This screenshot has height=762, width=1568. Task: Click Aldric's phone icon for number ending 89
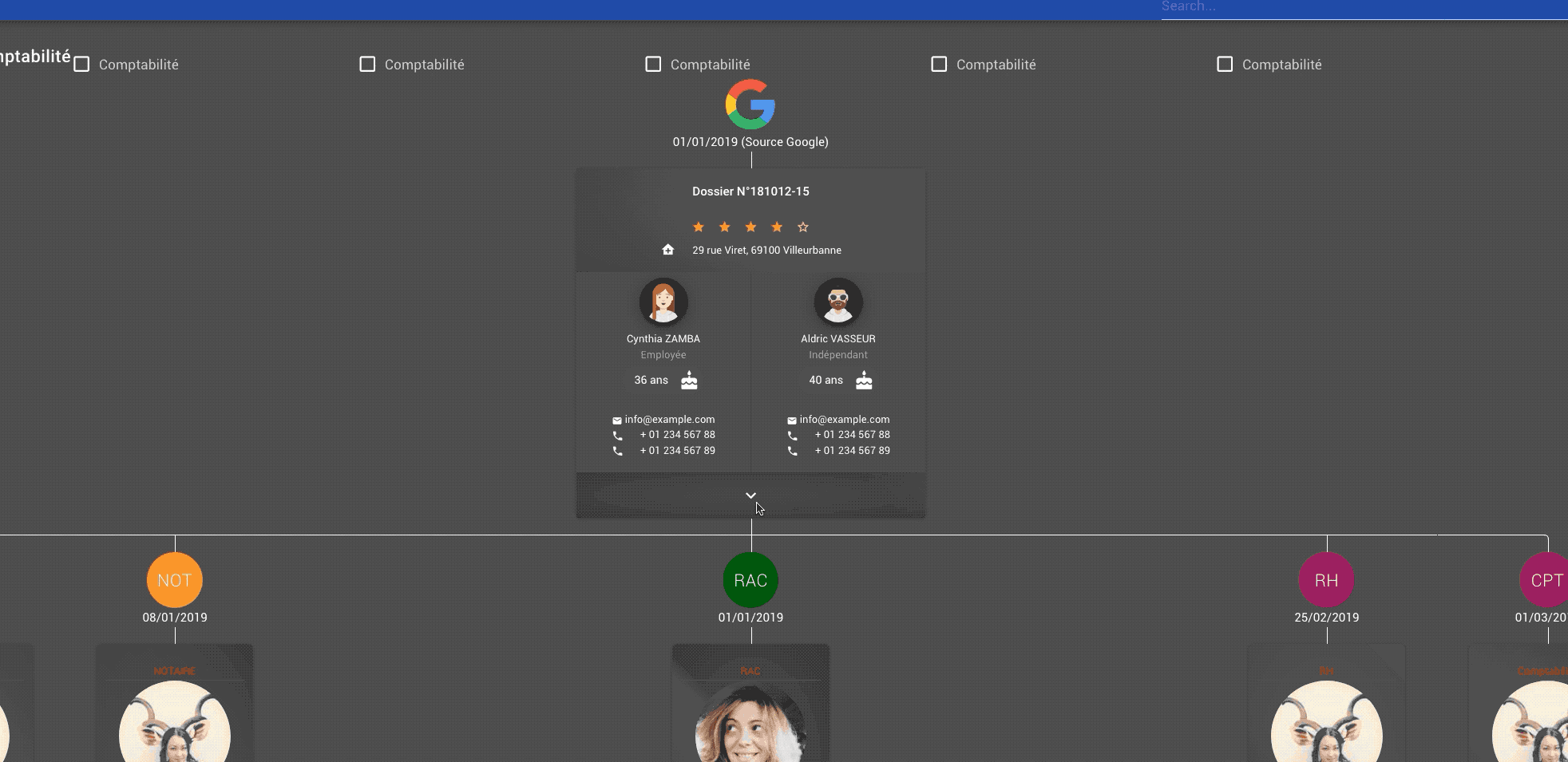coord(792,451)
